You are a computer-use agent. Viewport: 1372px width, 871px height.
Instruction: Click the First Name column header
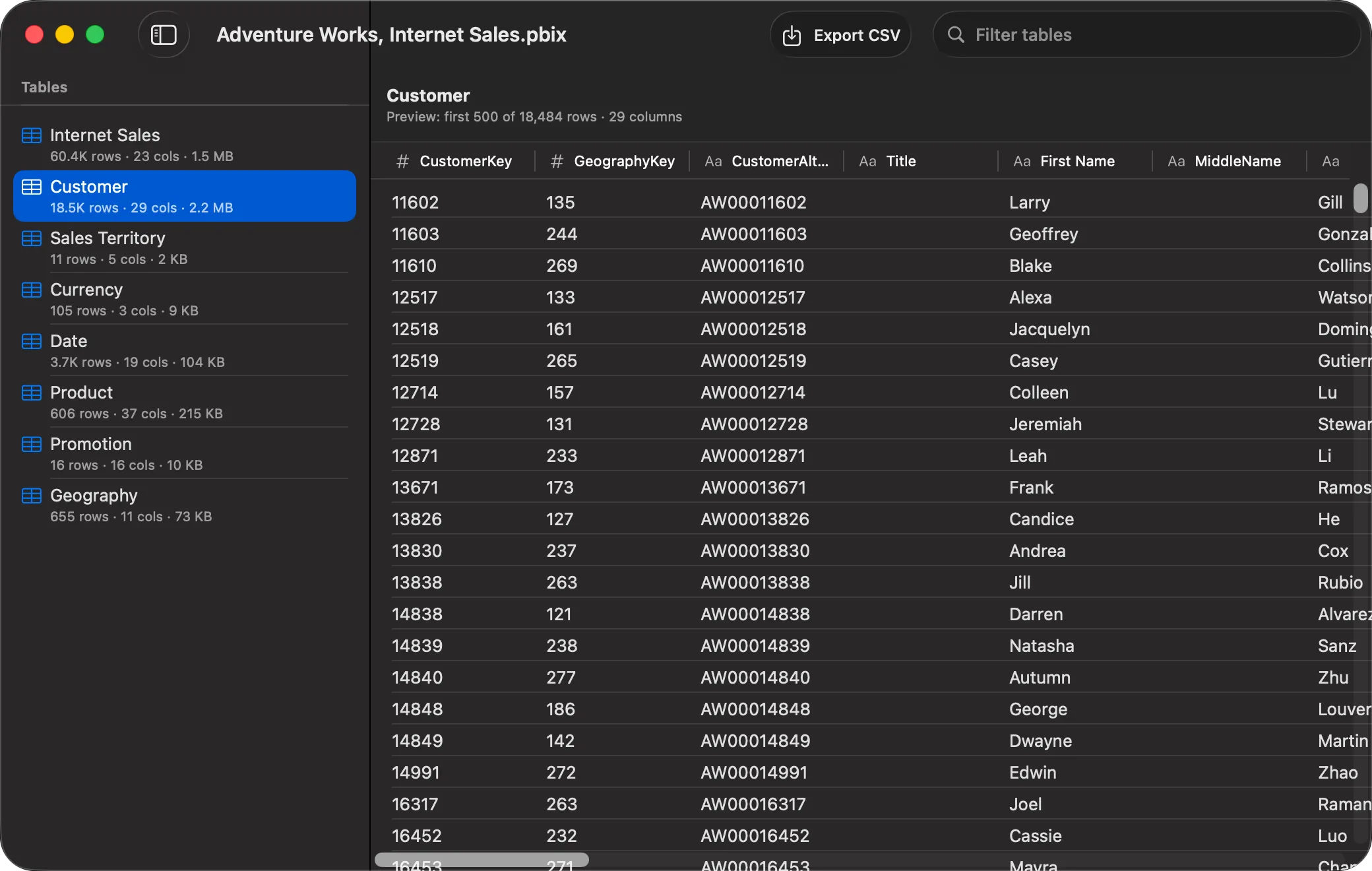[x=1076, y=161]
